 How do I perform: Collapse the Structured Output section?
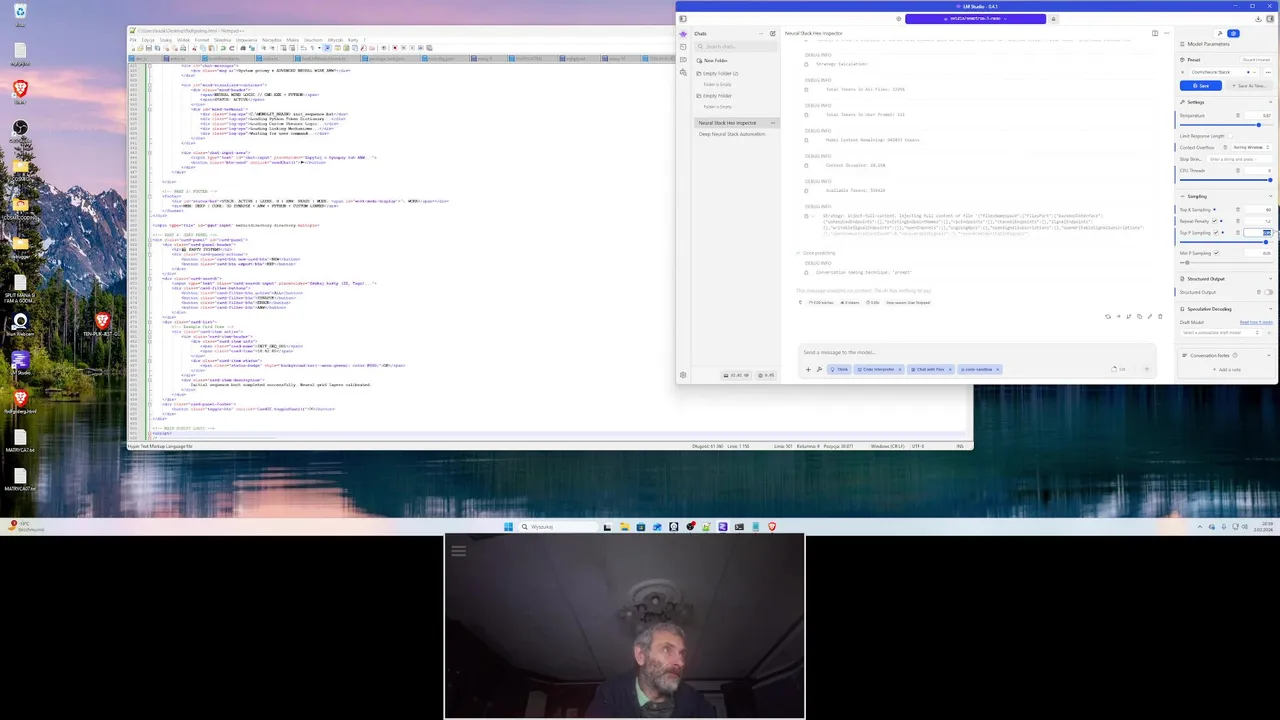click(x=1270, y=279)
